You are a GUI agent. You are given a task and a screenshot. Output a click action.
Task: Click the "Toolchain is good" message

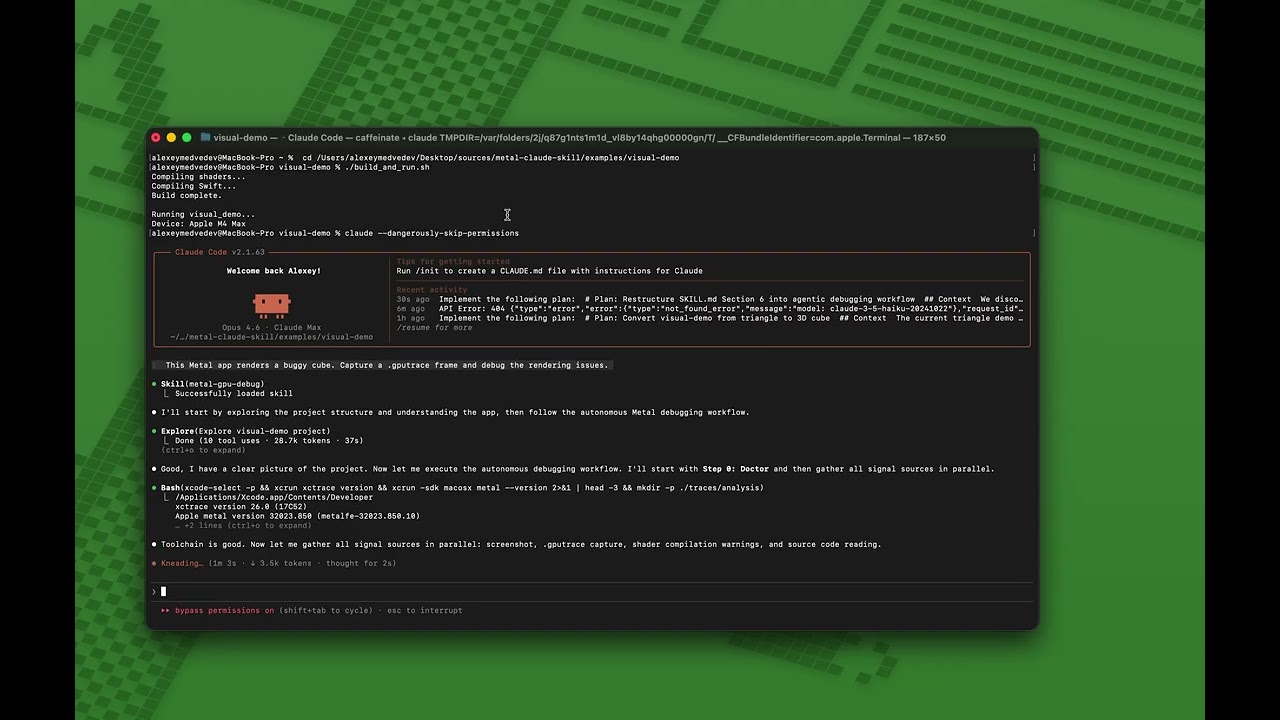coord(521,545)
